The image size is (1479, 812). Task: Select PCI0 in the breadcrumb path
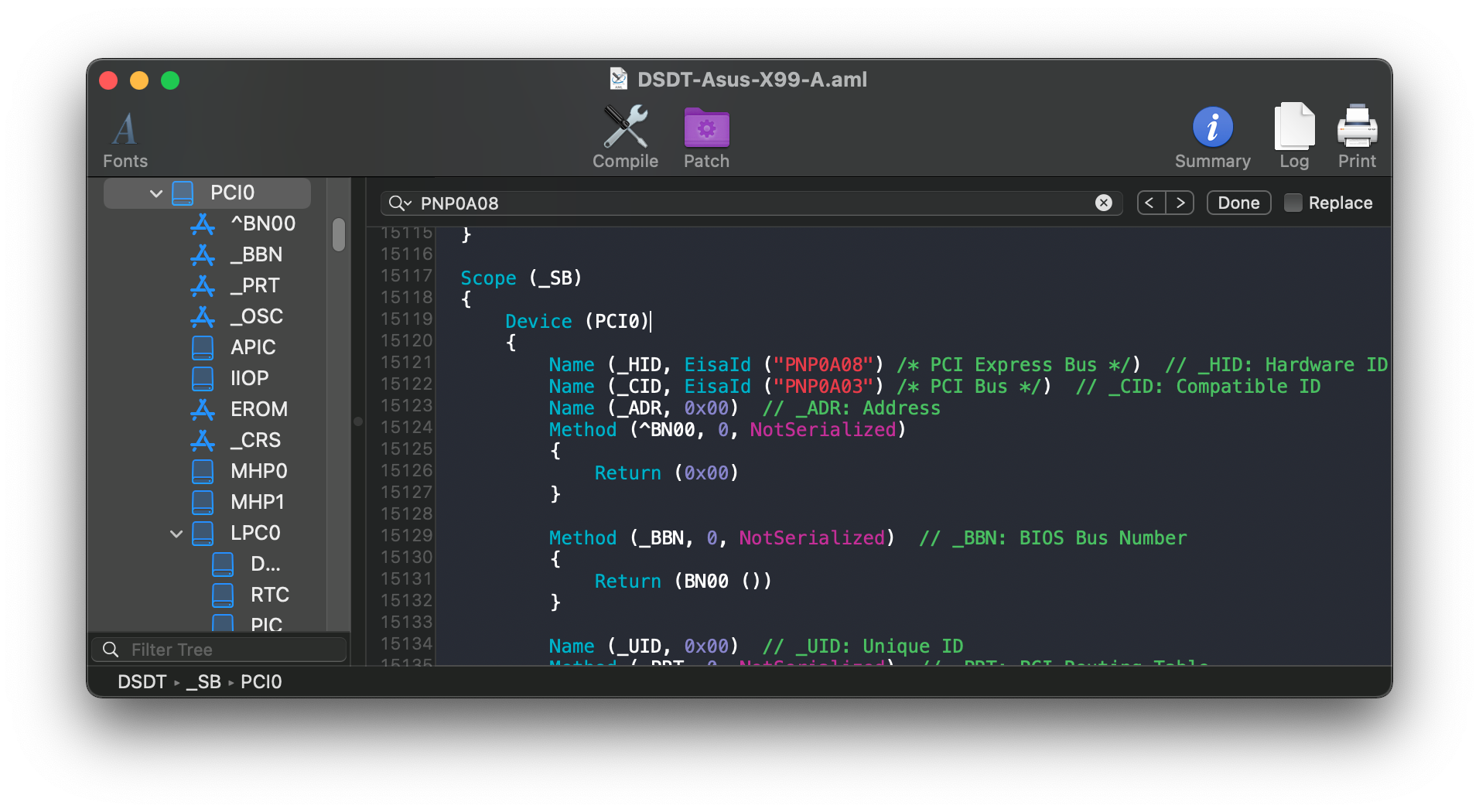(261, 681)
